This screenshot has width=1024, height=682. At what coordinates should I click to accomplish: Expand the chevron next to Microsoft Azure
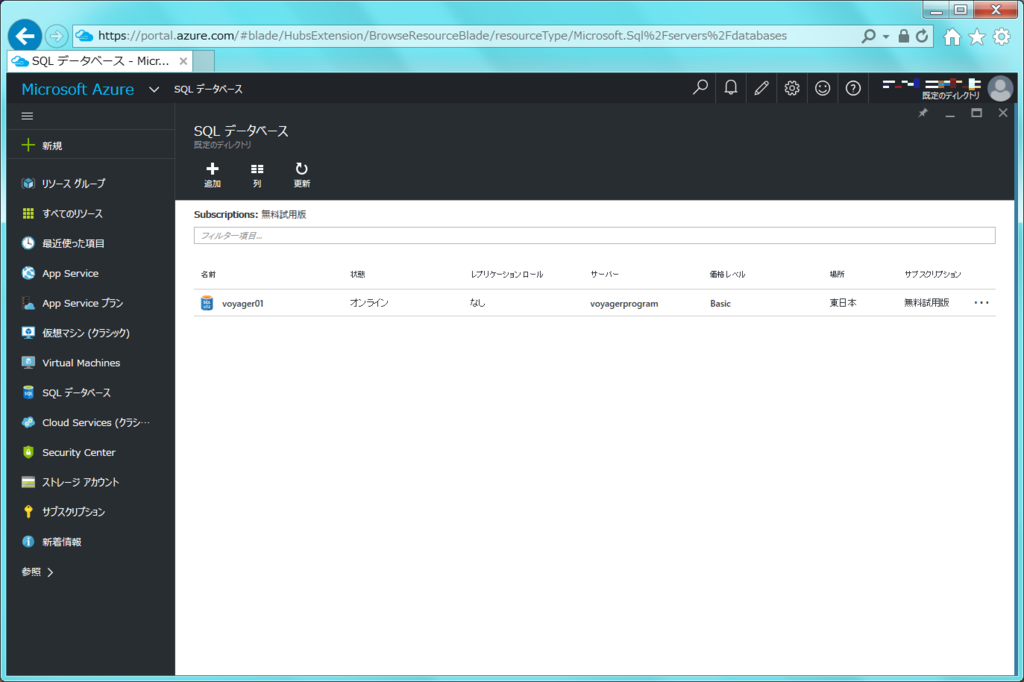coord(154,89)
